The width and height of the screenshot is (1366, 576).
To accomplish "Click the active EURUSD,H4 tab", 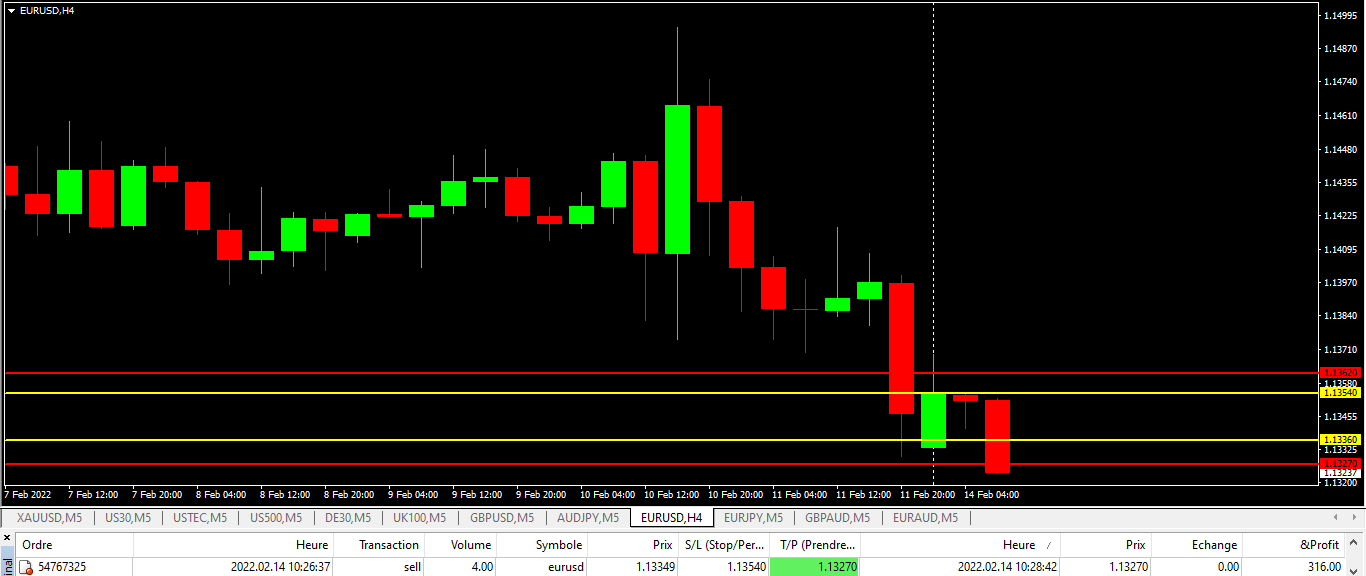I will coord(671,518).
